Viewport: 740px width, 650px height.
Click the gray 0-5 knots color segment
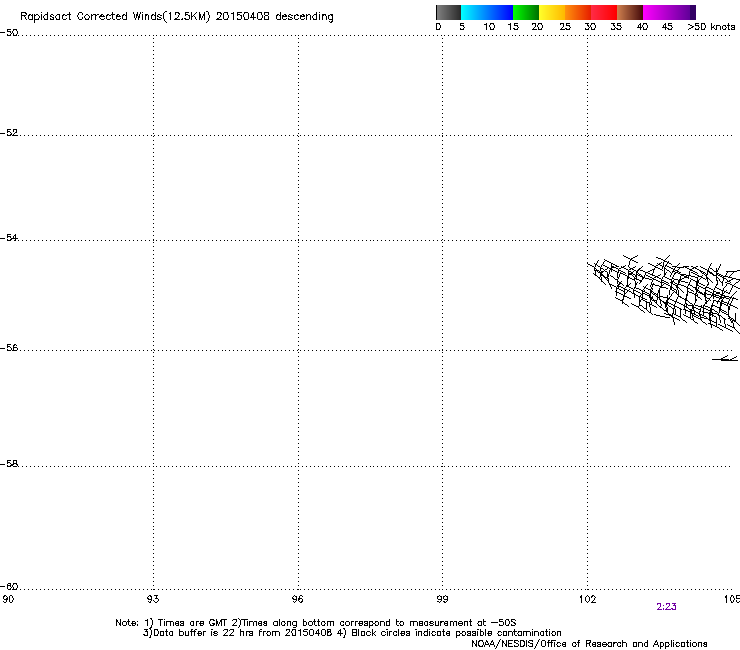[448, 12]
